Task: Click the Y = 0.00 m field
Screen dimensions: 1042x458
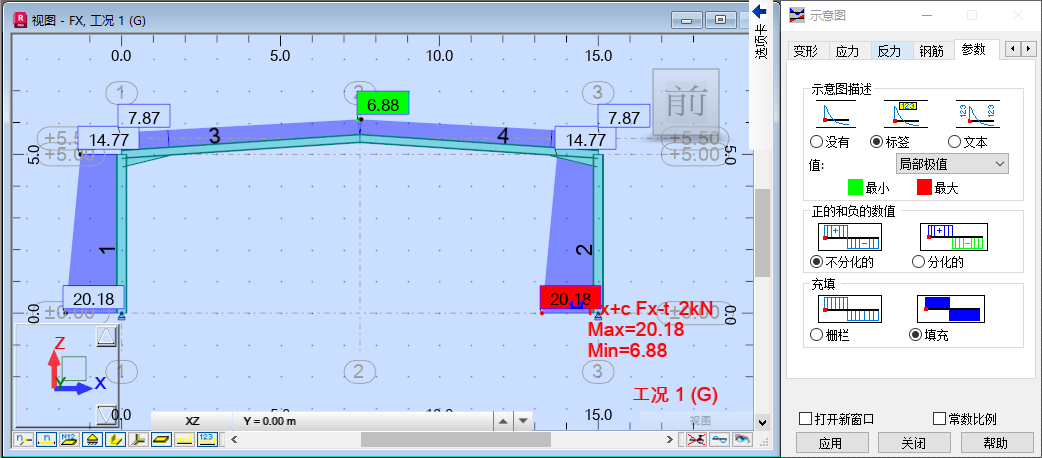Action: coord(362,421)
